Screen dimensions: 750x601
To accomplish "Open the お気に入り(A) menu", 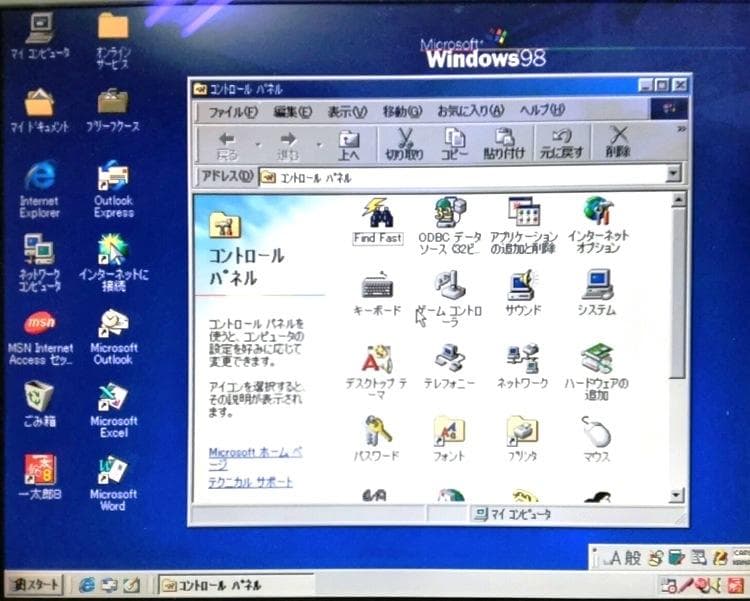I will (471, 111).
